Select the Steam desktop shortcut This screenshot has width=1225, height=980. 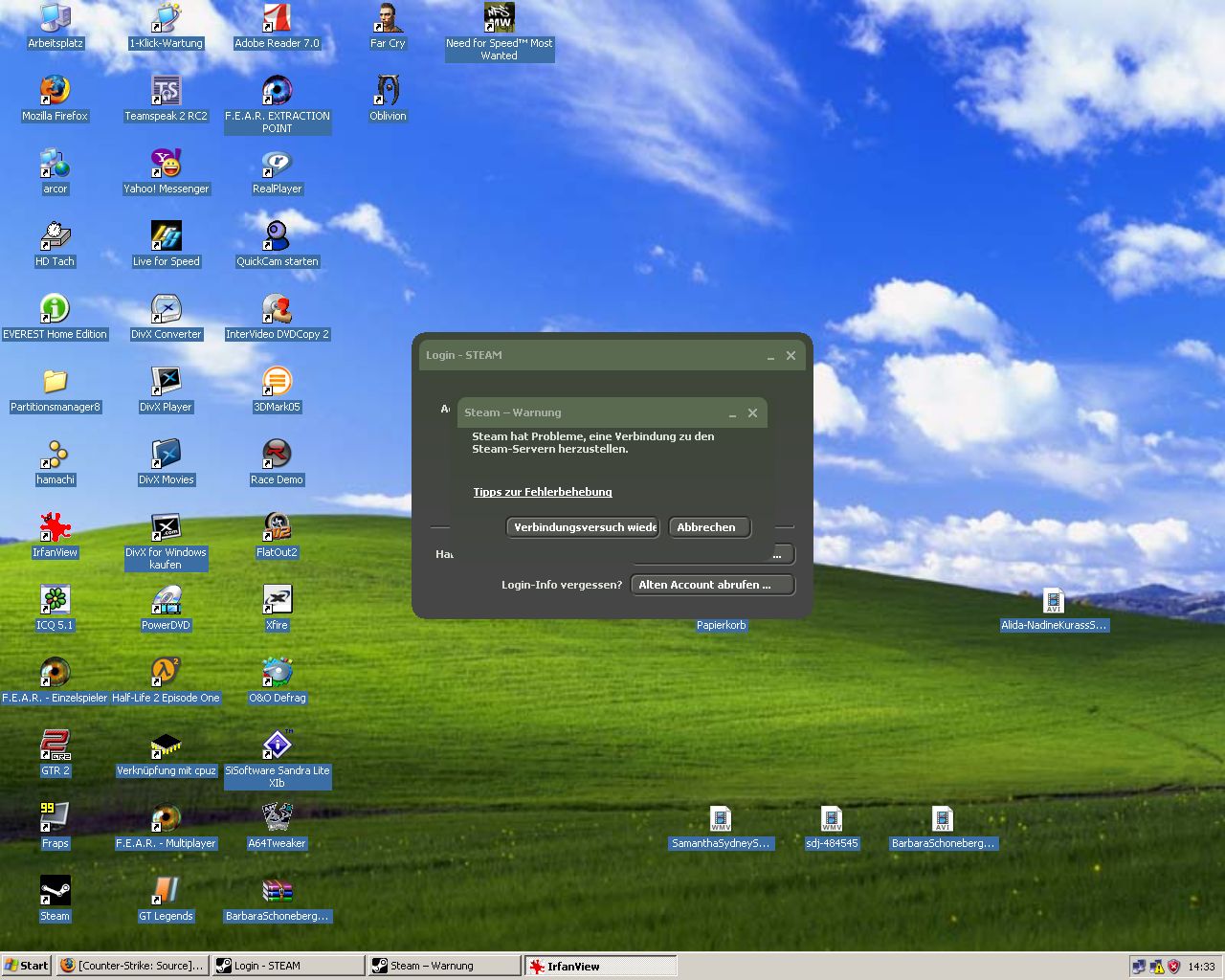pyautogui.click(x=55, y=900)
